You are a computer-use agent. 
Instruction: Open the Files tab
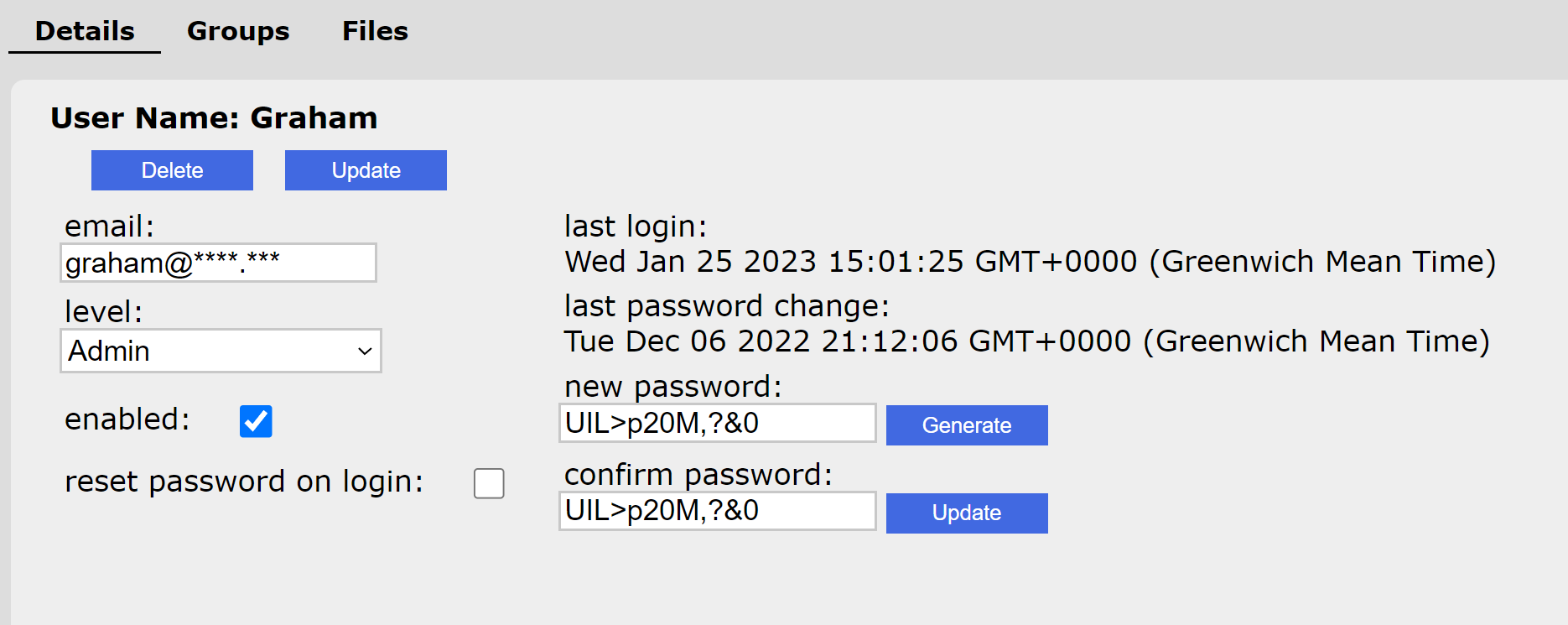[375, 31]
